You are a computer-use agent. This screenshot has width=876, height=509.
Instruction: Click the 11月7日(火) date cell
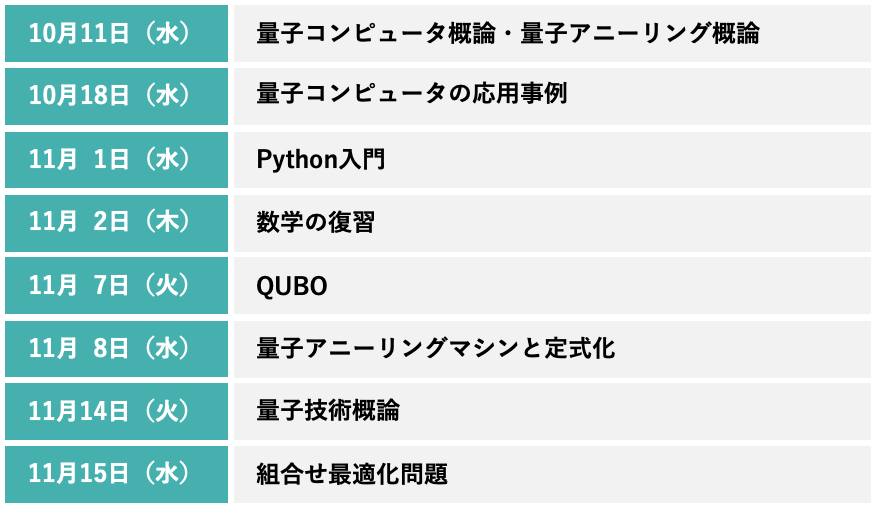coord(116,285)
